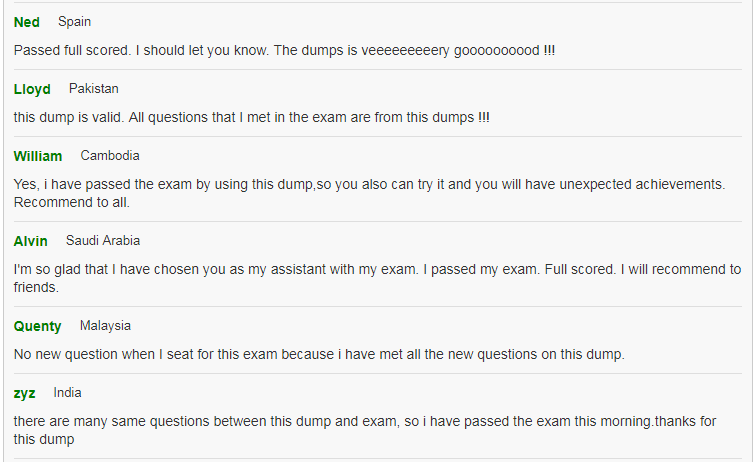Screen dimensions: 753x462
Task: Click reviewer name Alvin
Action: [30, 241]
